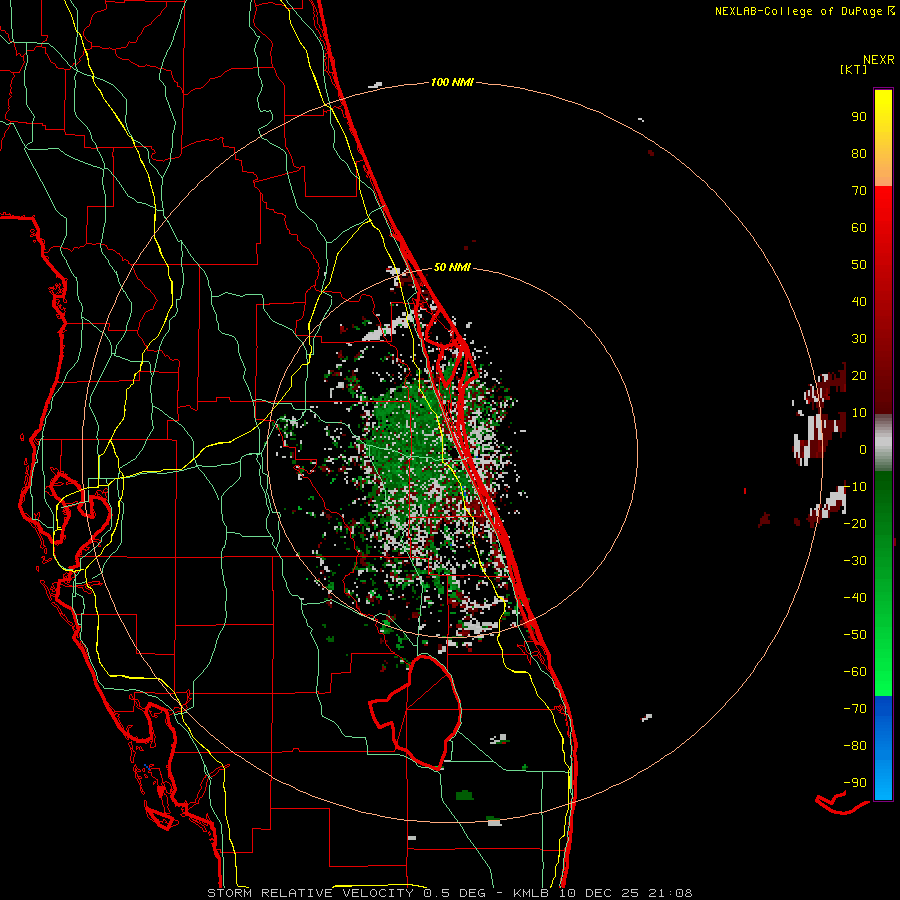This screenshot has width=900, height=900.
Task: Click the 60 value on velocity scale
Action: (x=859, y=227)
